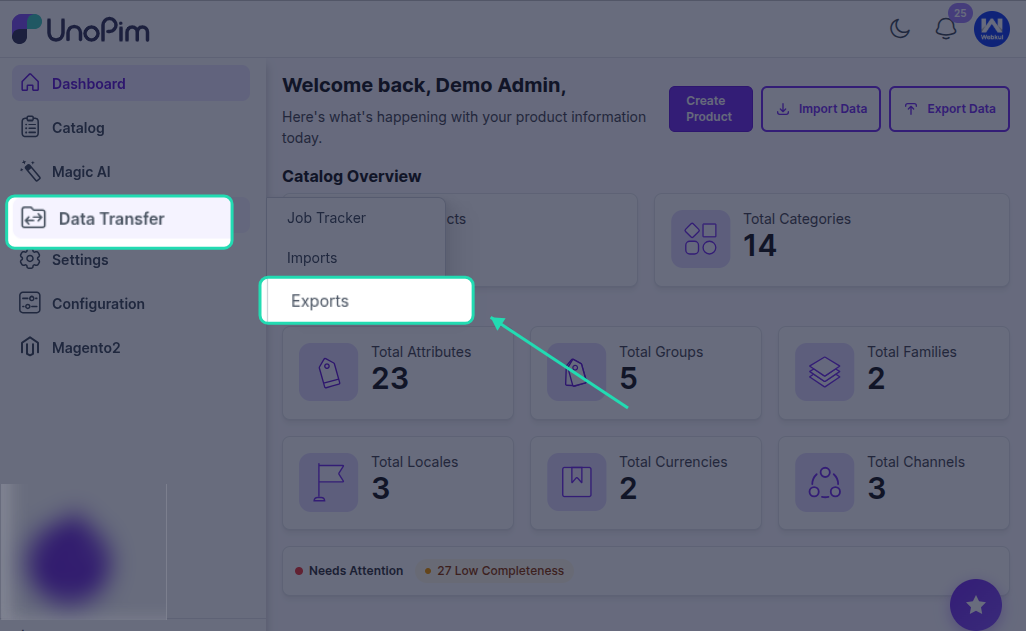
Task: Click the floating star button
Action: (x=976, y=605)
